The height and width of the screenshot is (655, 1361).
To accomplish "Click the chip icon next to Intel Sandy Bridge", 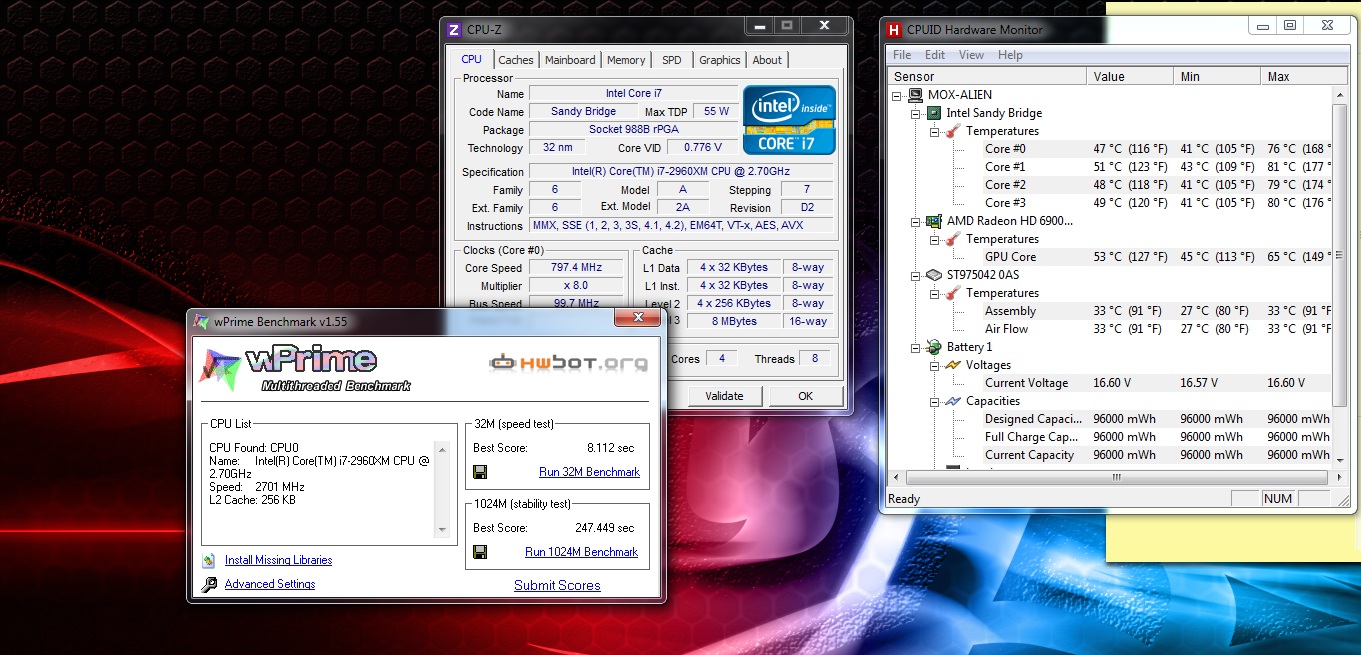I will [933, 113].
